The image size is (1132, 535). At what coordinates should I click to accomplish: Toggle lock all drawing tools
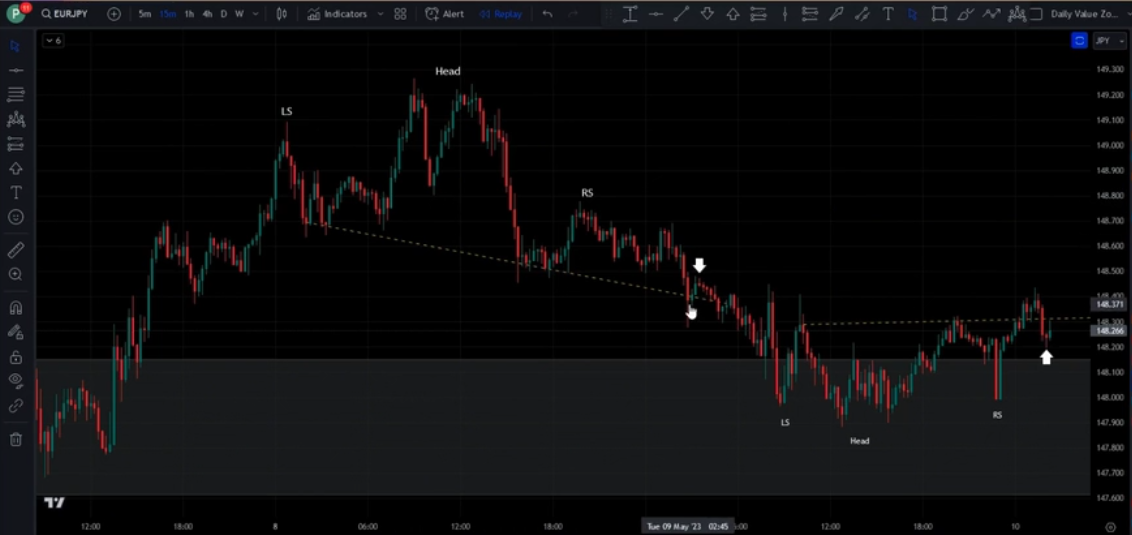[16, 357]
